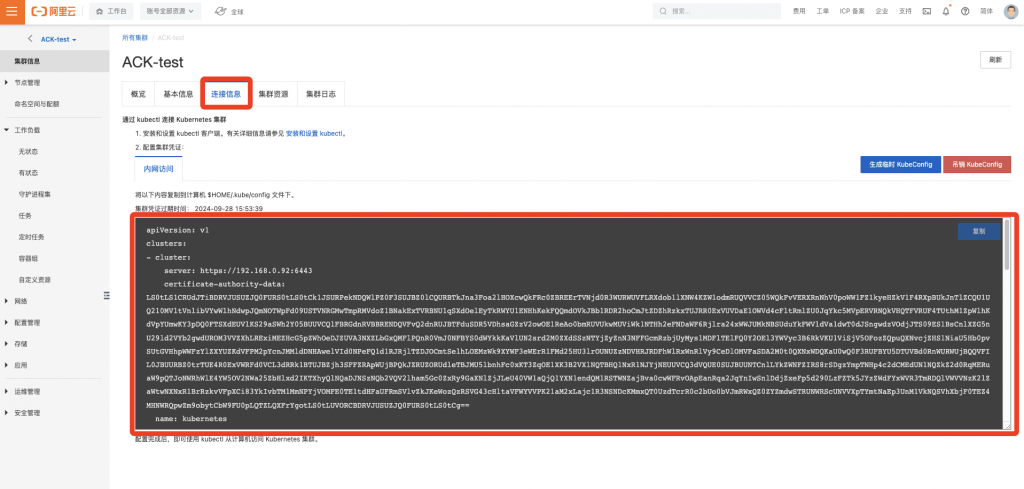Click the kubeconfig code box scrollbar
The image size is (1024, 489).
coord(1007,245)
